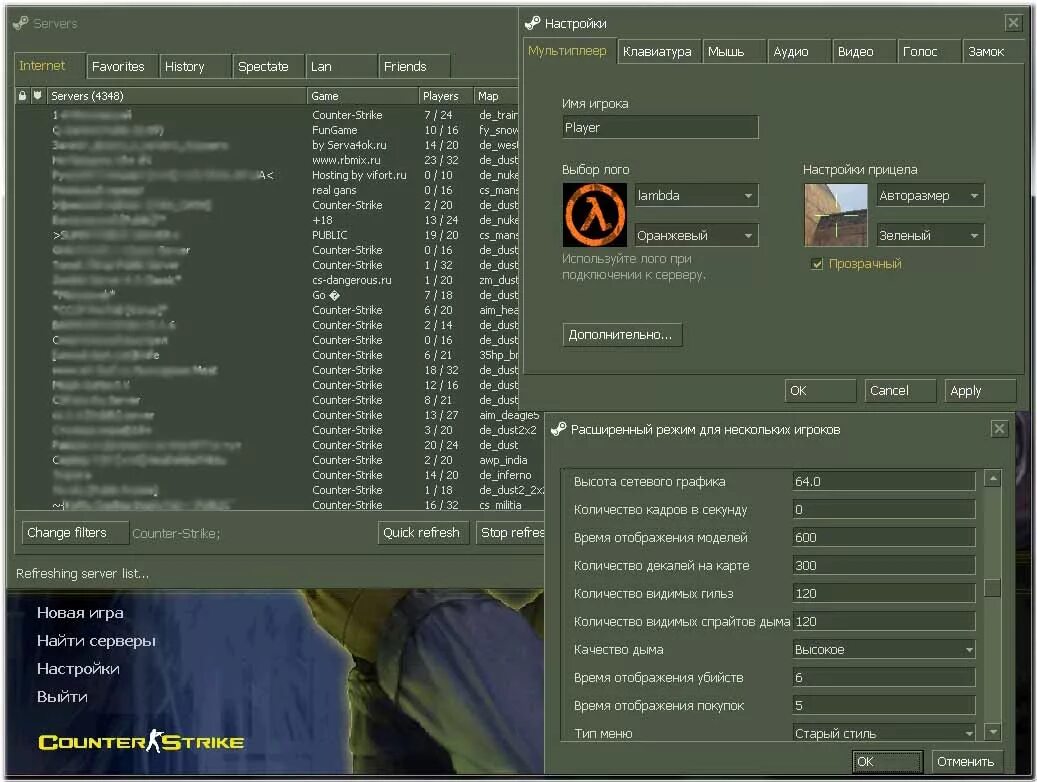This screenshot has width=1037, height=782.
Task: Click the Отменить button
Action: tap(967, 761)
